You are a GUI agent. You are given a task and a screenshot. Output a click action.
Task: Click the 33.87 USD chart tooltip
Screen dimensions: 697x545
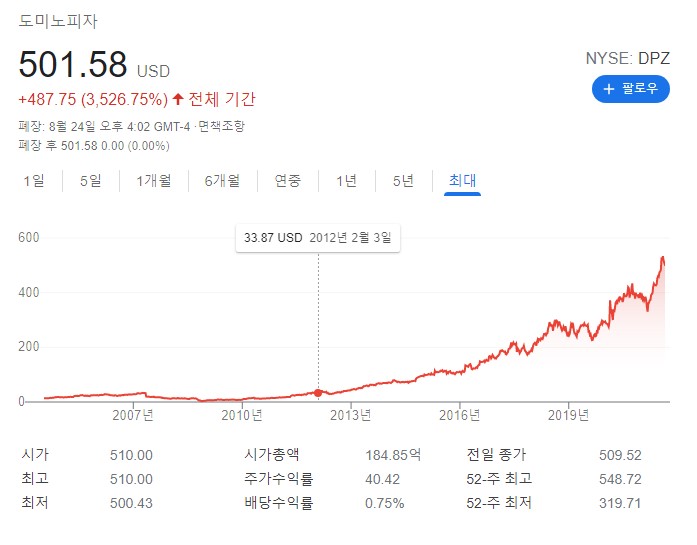point(318,238)
